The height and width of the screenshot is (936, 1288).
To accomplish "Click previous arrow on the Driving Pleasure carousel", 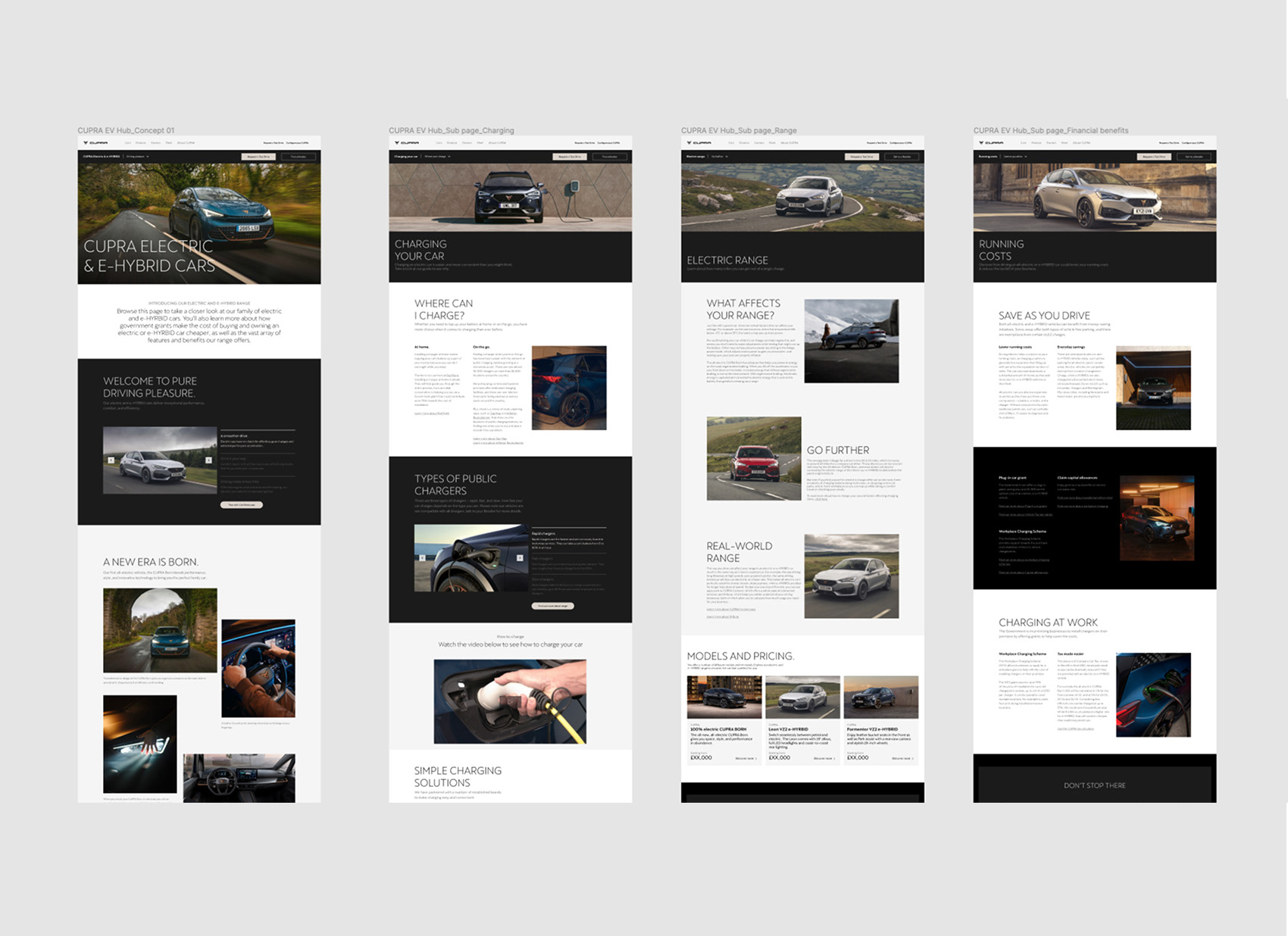I will point(111,460).
